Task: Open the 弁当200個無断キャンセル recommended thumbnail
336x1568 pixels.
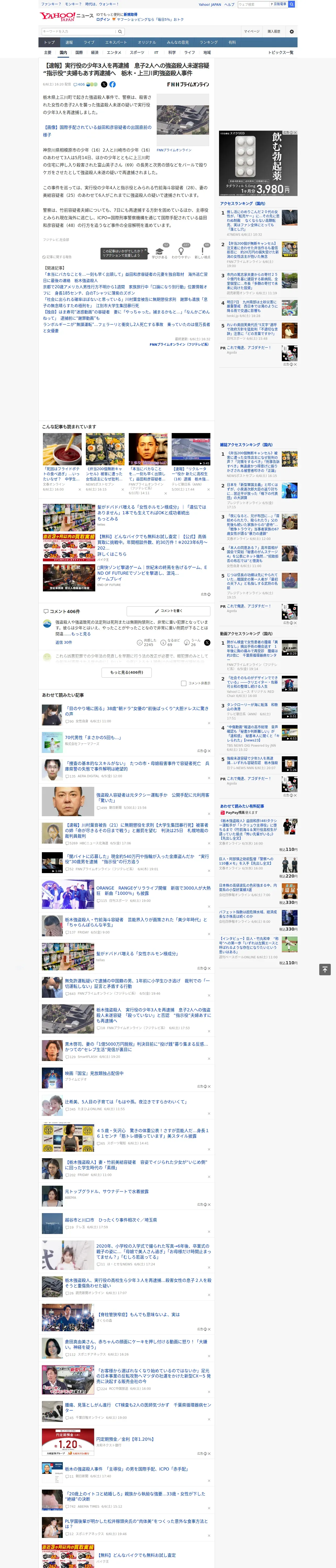Action: [x=105, y=449]
